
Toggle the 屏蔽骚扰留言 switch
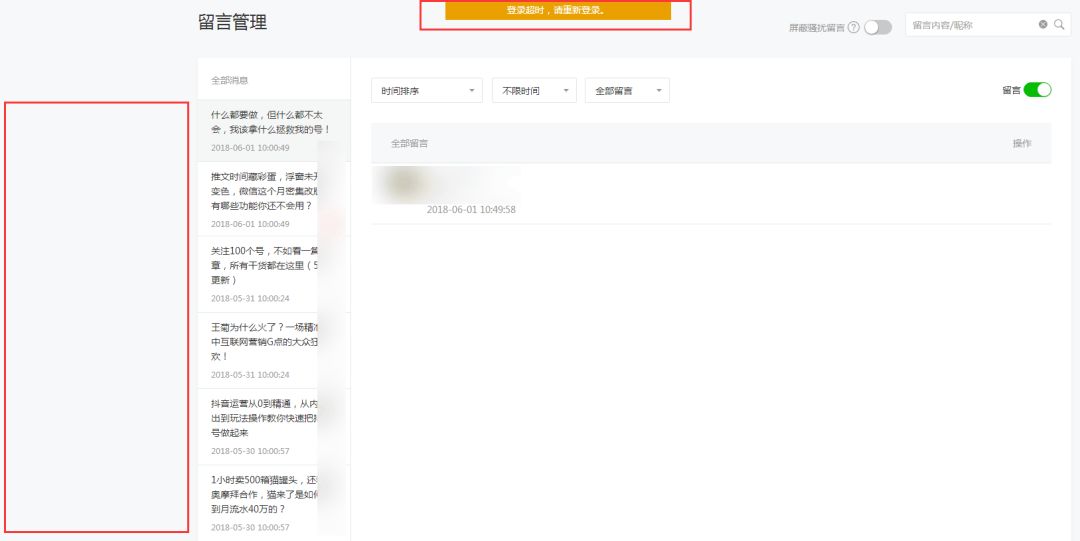click(878, 28)
